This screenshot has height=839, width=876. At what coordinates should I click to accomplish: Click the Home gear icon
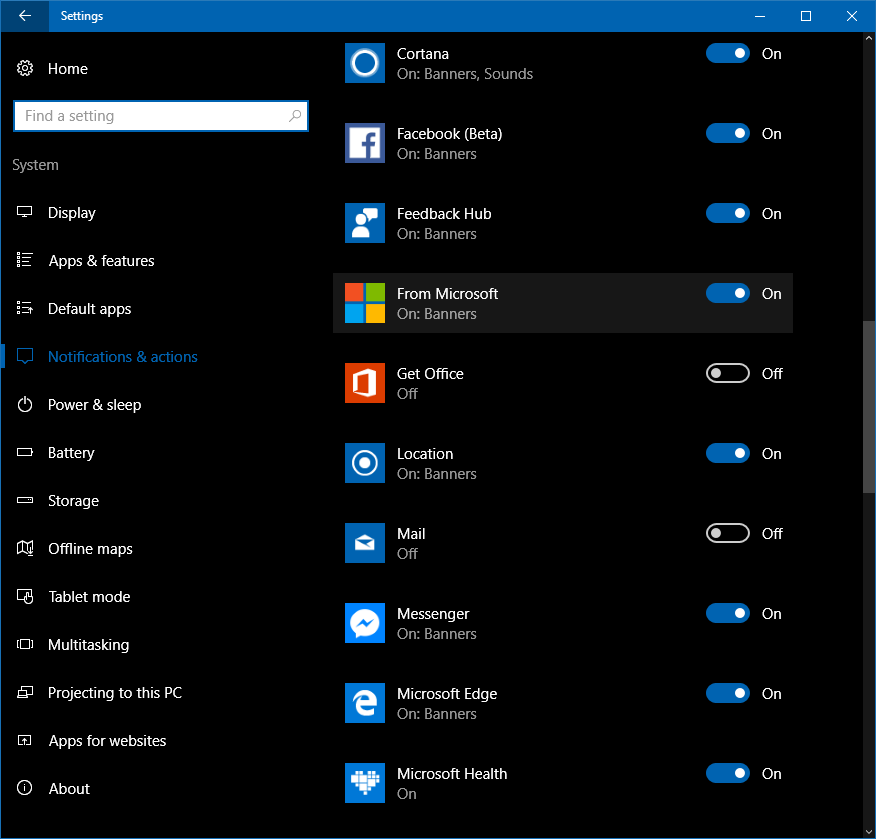tap(26, 69)
